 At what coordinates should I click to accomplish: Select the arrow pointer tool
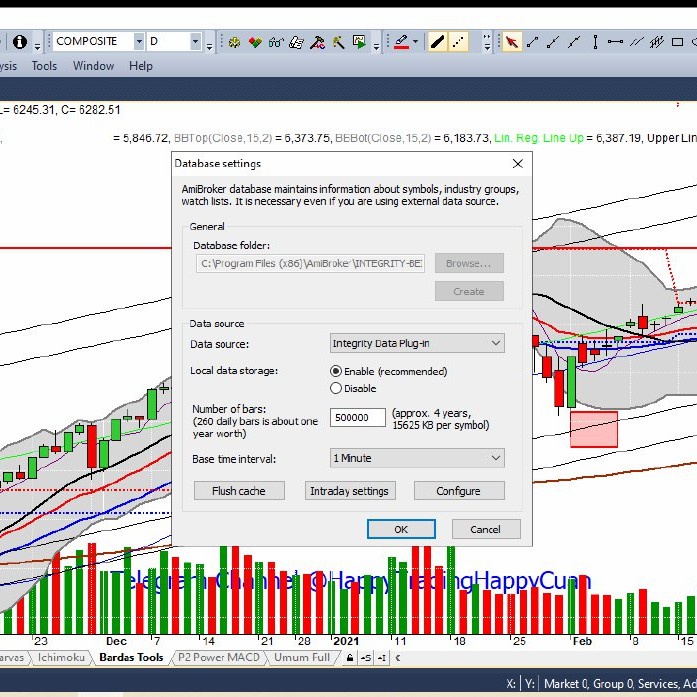pyautogui.click(x=512, y=42)
